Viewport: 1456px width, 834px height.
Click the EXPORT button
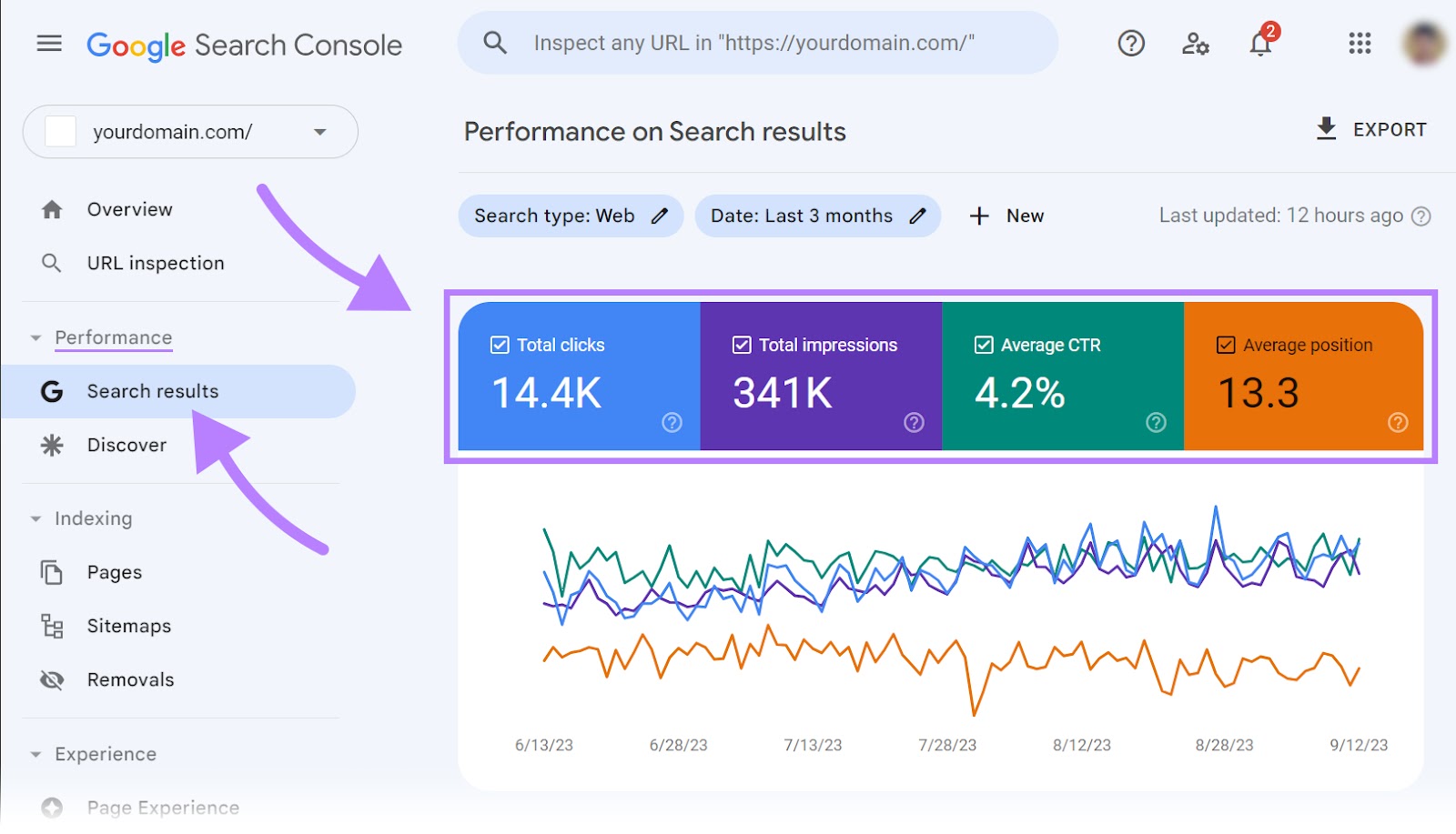(1370, 128)
